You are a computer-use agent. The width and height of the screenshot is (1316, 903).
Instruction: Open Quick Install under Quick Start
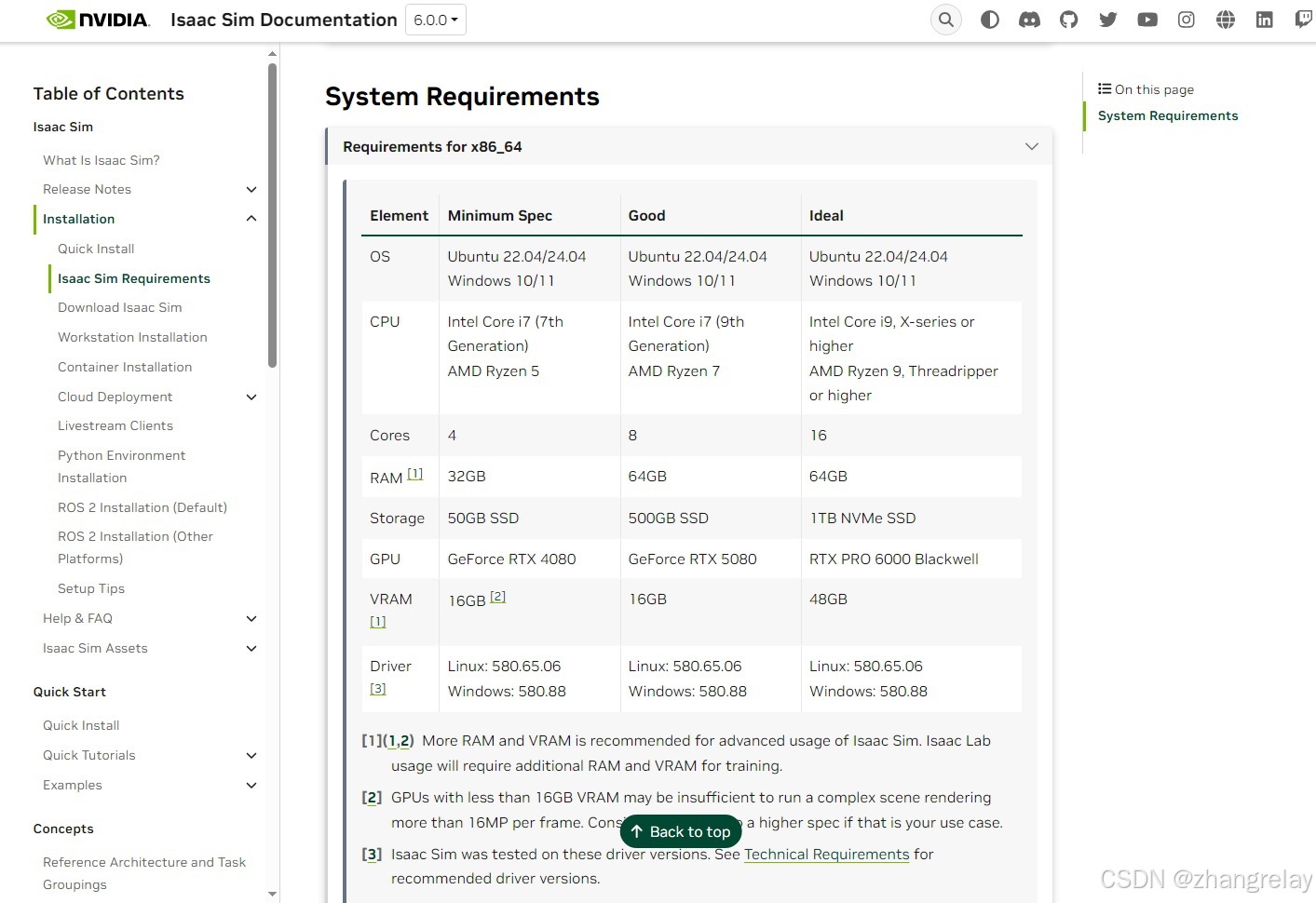pyautogui.click(x=81, y=725)
